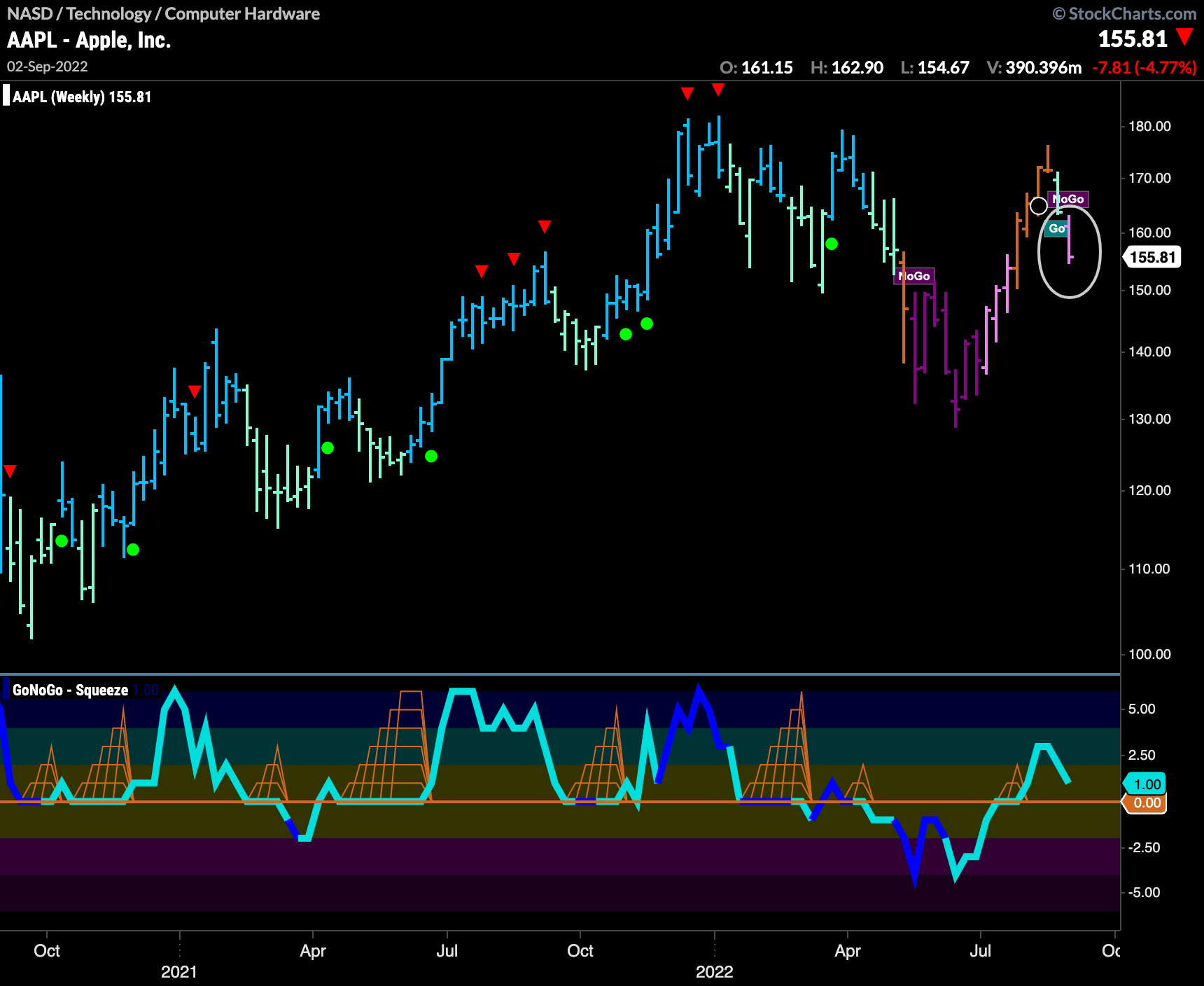Click the red down arrow beside price 155.81
This screenshot has width=1204, height=986.
pos(1184,36)
